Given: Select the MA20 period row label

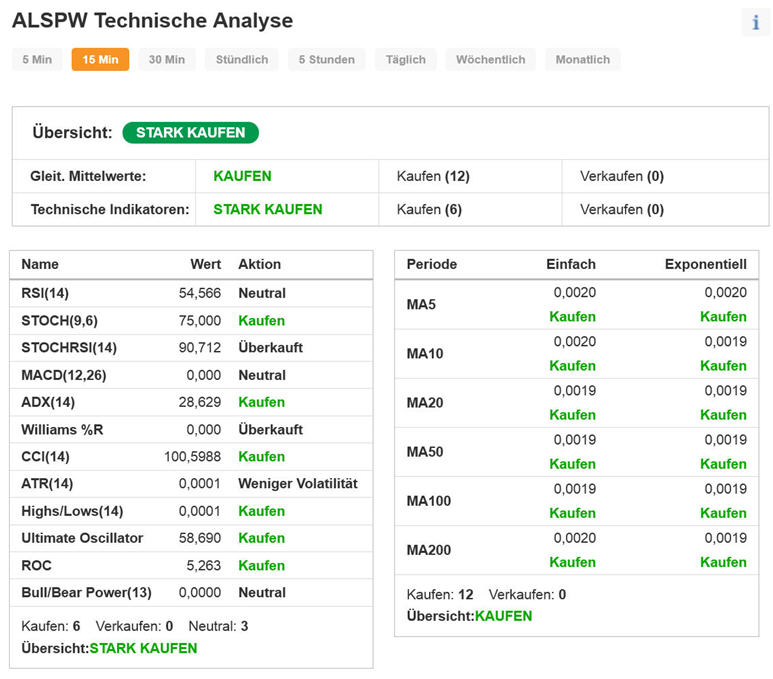Looking at the screenshot, I should click(424, 403).
